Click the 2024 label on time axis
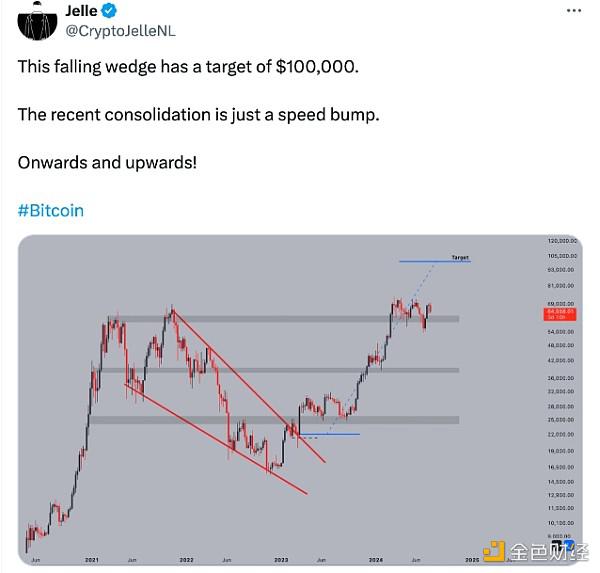 tap(375, 559)
